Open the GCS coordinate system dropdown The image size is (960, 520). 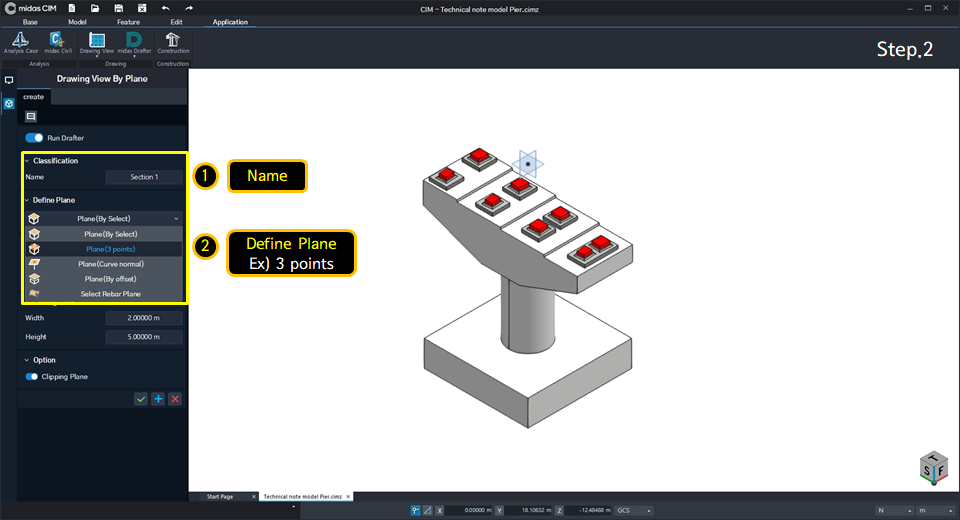coord(634,510)
